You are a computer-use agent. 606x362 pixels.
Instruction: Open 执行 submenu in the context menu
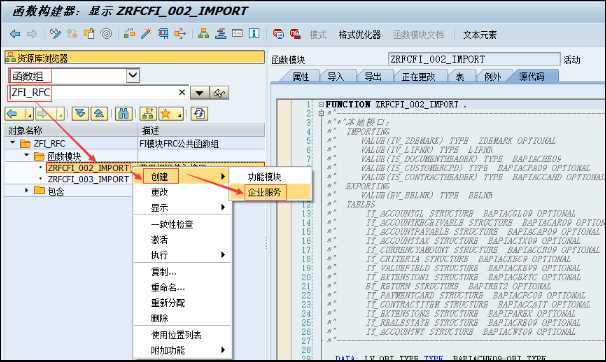coord(182,255)
